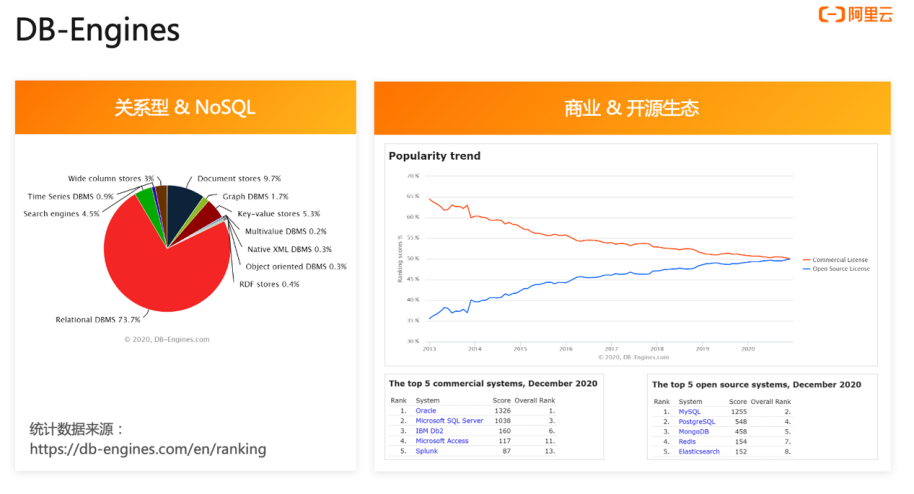914x494 pixels.
Task: Select the Redis link
Action: tap(687, 442)
